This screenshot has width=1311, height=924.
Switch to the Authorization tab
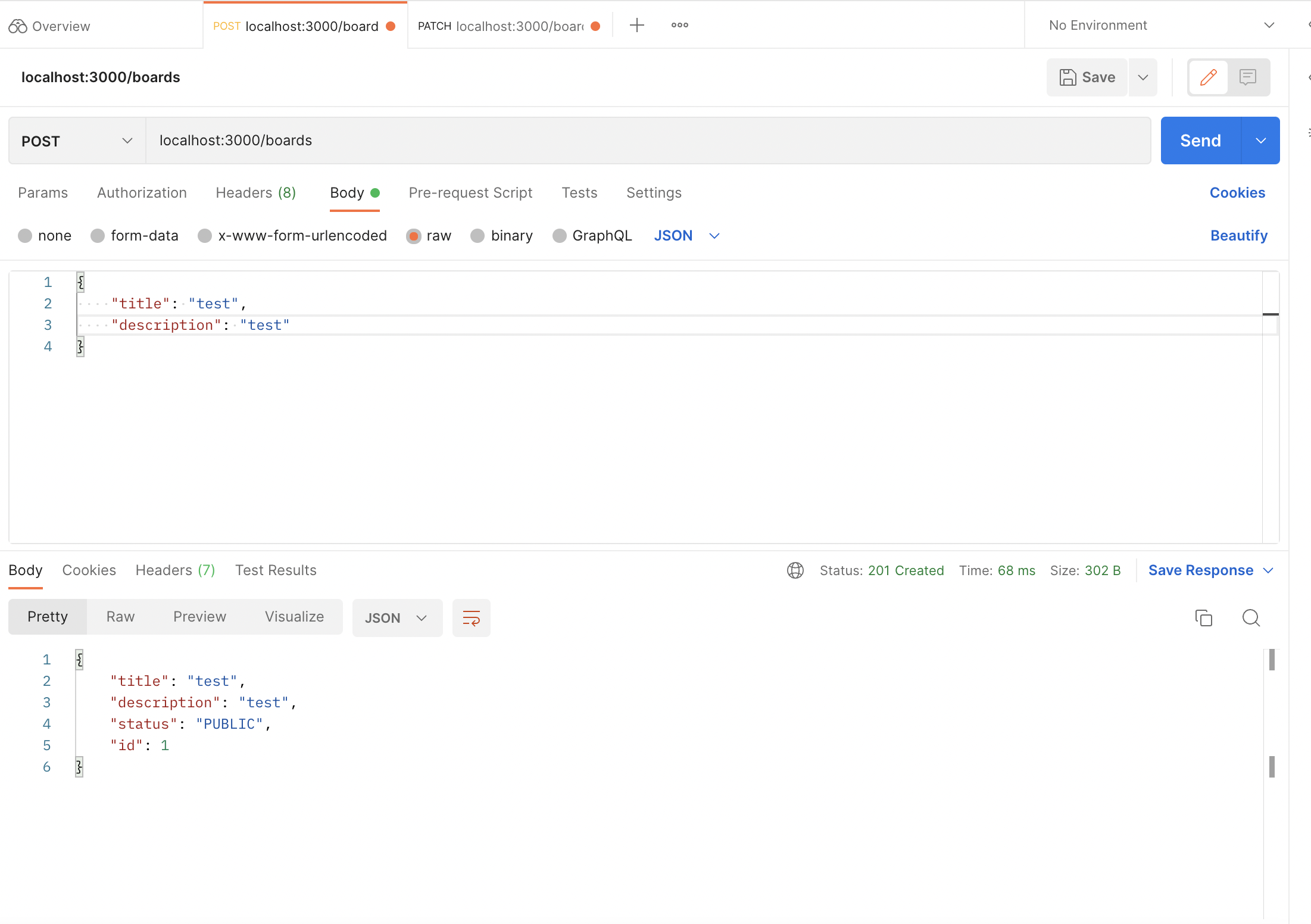pyautogui.click(x=142, y=193)
